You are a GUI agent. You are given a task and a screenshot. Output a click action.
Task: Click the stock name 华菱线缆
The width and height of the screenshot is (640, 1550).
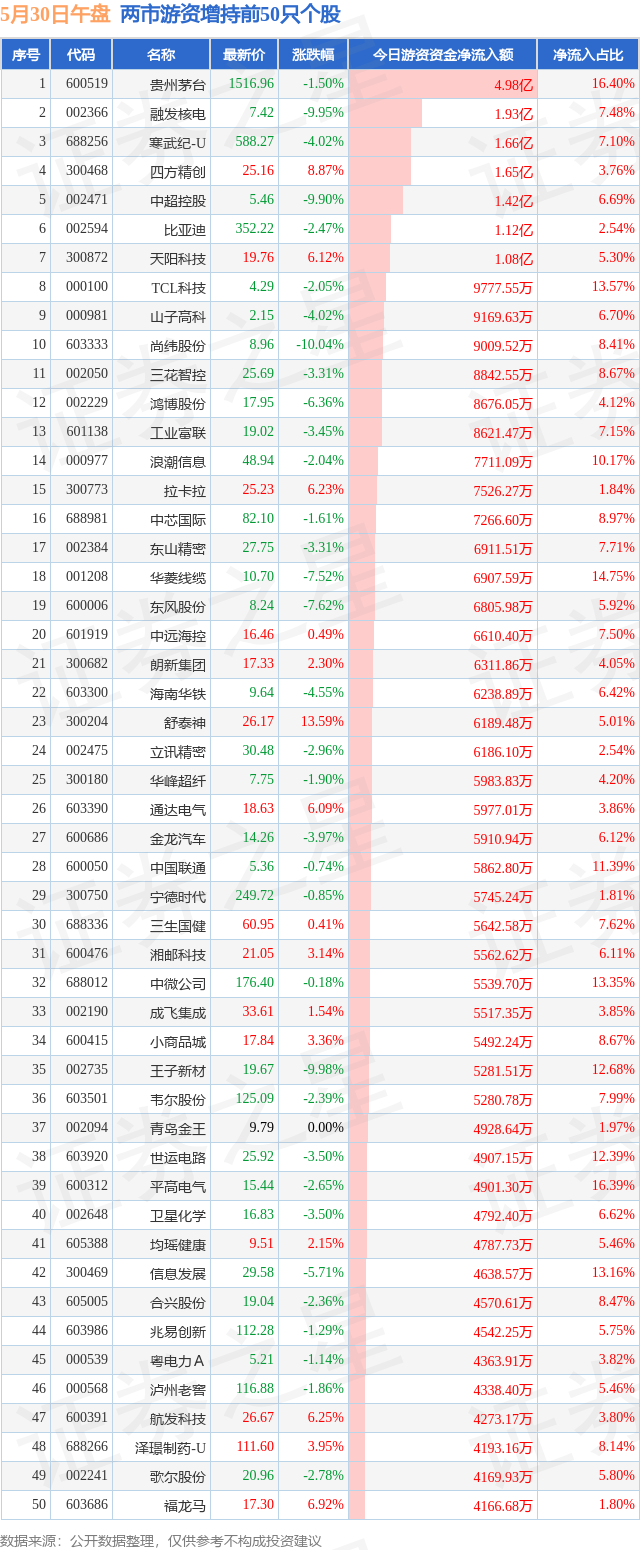coord(178,578)
